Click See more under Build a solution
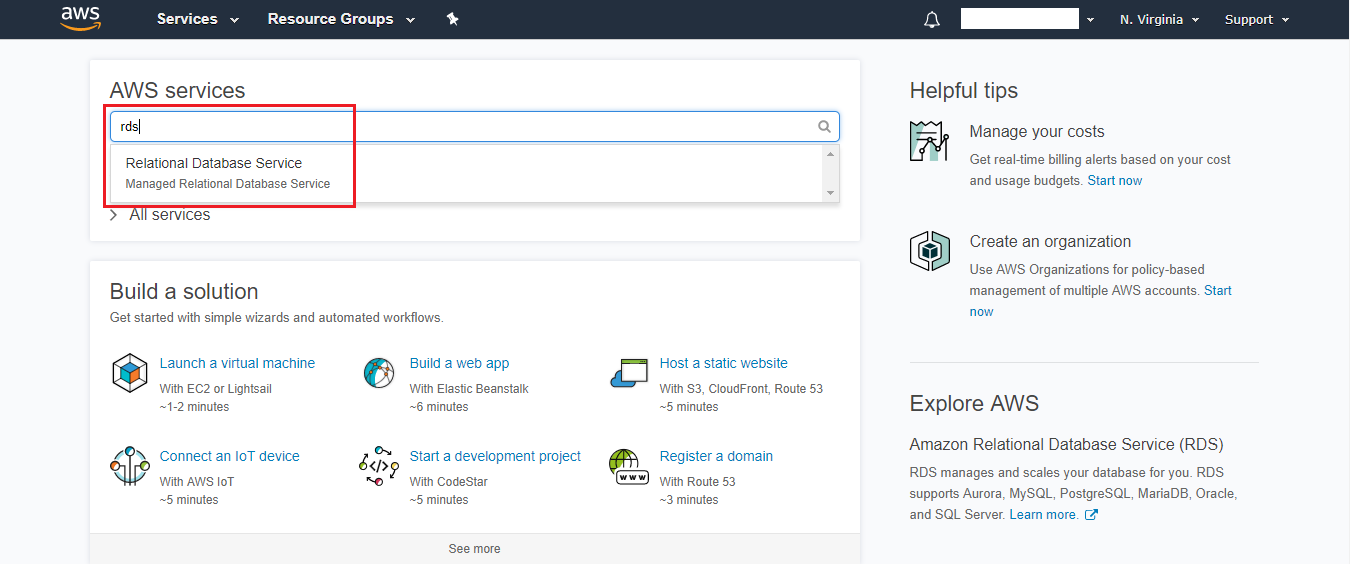This screenshot has width=1350, height=564. [475, 549]
